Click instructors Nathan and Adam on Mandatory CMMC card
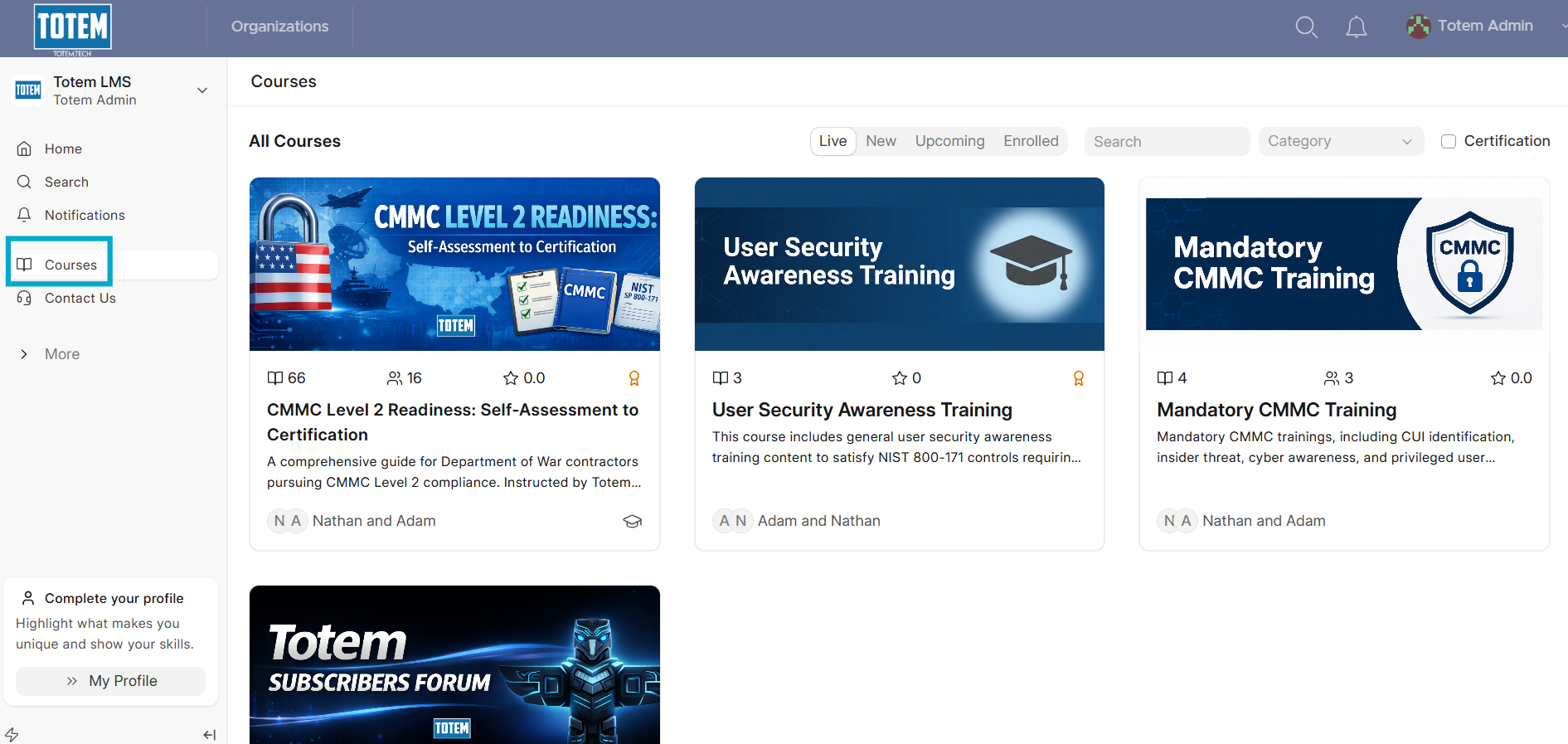The height and width of the screenshot is (744, 1568). 1264,521
